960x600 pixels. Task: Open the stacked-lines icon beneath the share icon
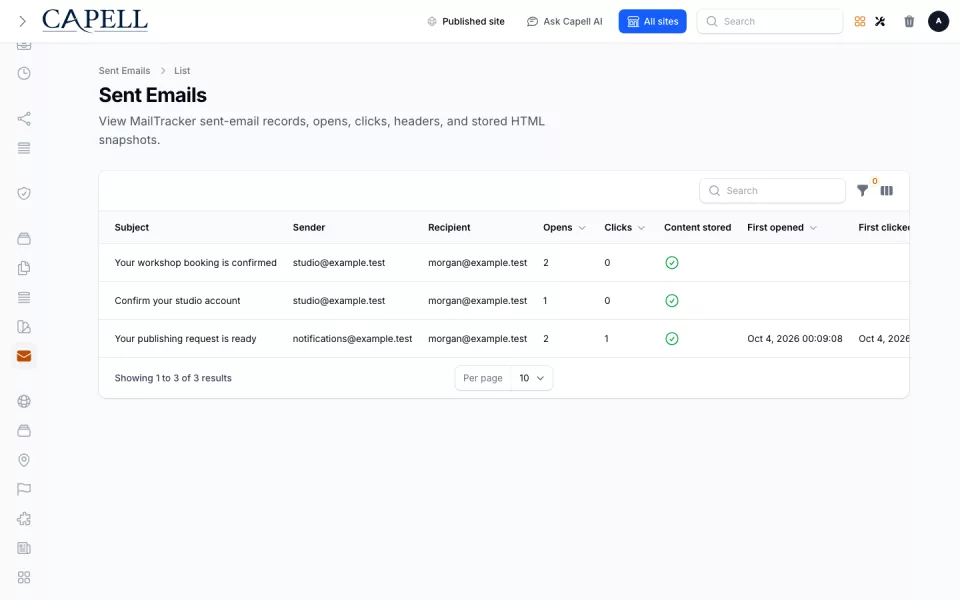tap(24, 148)
